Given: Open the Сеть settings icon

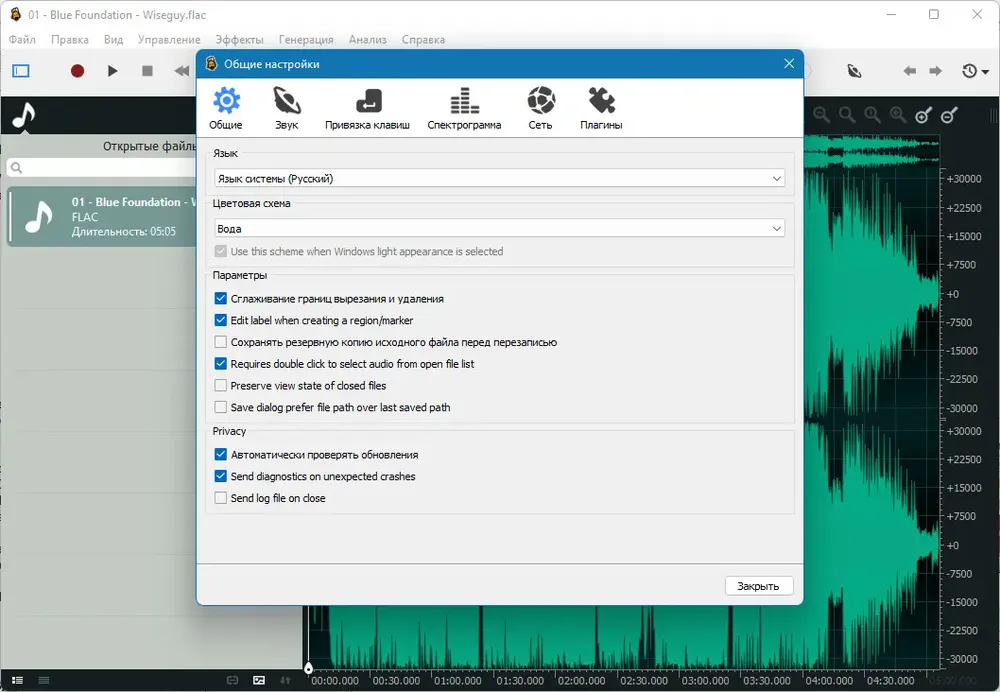Looking at the screenshot, I should 541,101.
